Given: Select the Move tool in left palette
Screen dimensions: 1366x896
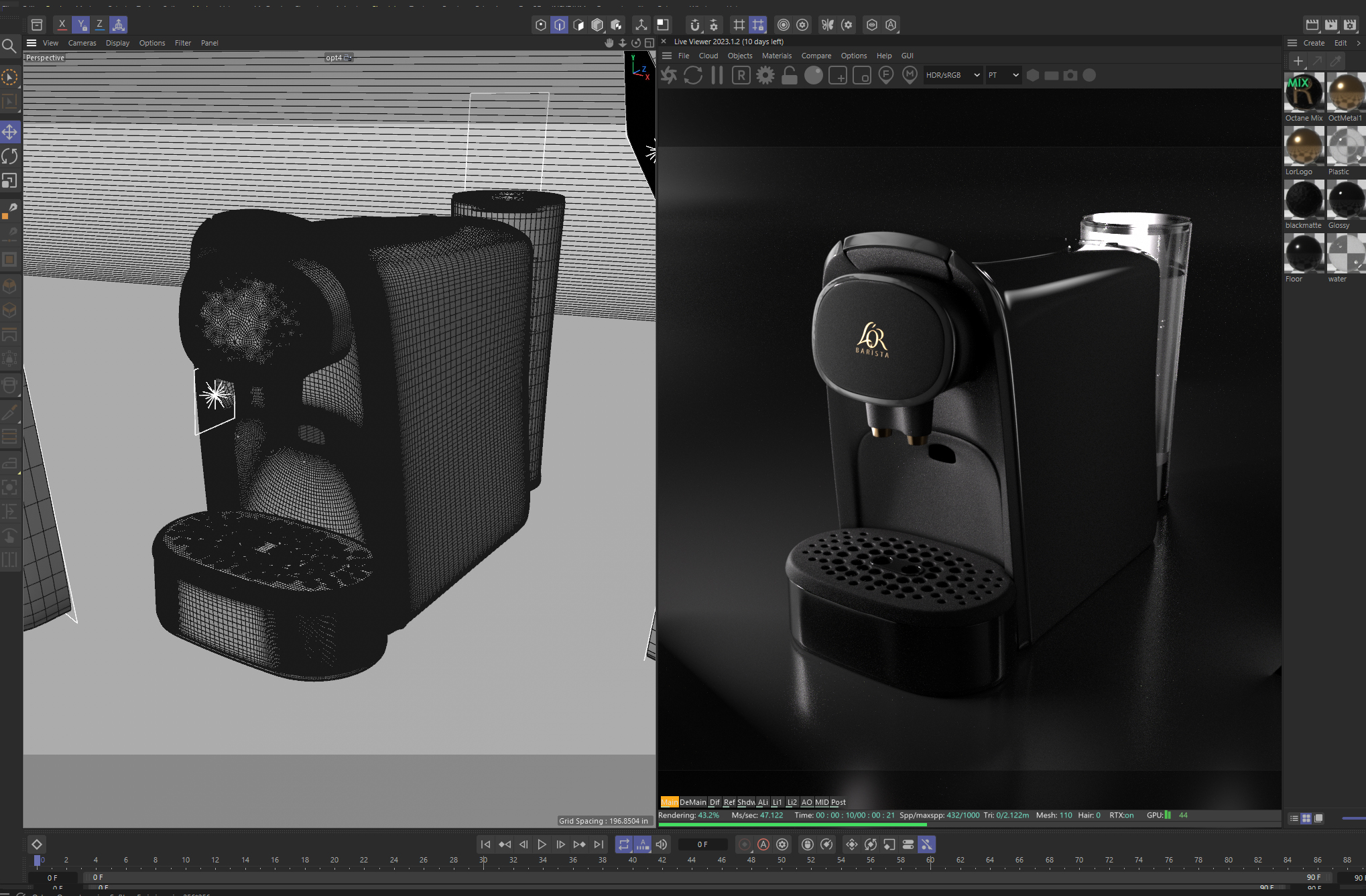Looking at the screenshot, I should [x=10, y=131].
